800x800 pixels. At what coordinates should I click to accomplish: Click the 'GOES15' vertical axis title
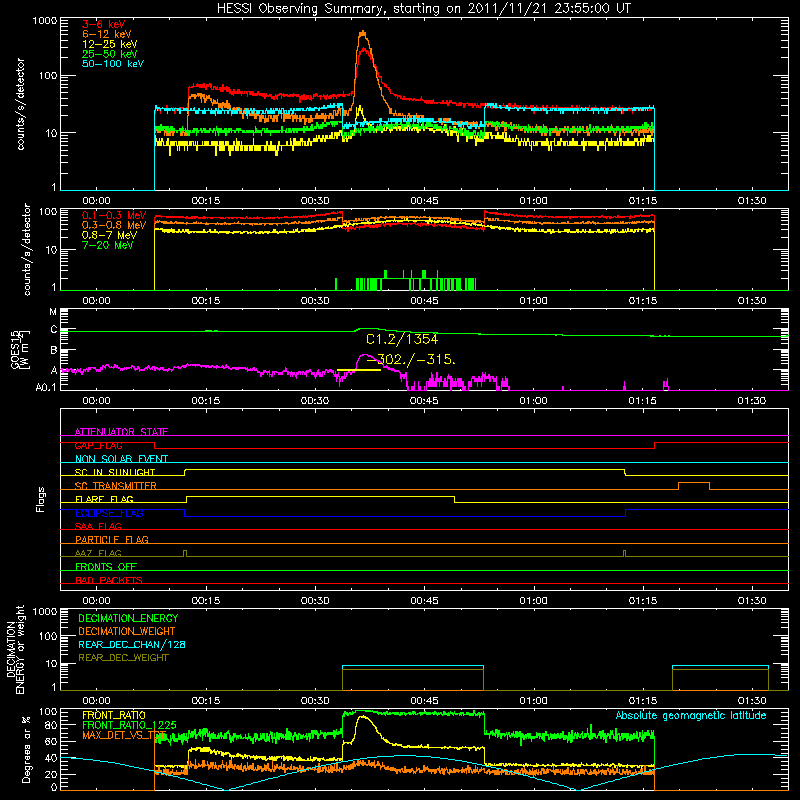click(x=16, y=349)
